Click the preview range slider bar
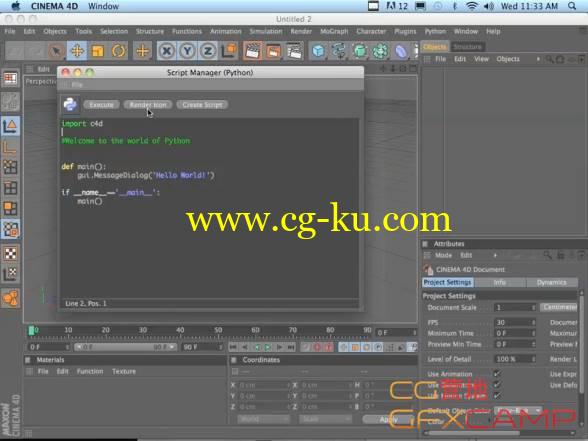 point(125,347)
